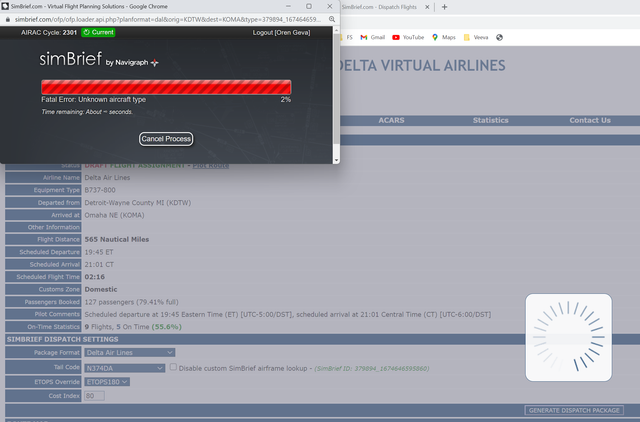Click the Delta Virtual Airlines header title
This screenshot has width=640, height=422.
(421, 66)
